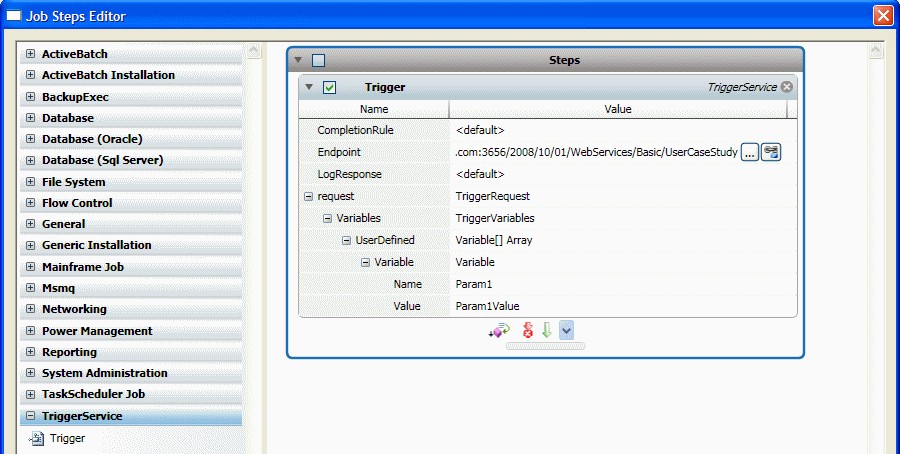Expand the Database category
900x454 pixels.
(x=30, y=118)
